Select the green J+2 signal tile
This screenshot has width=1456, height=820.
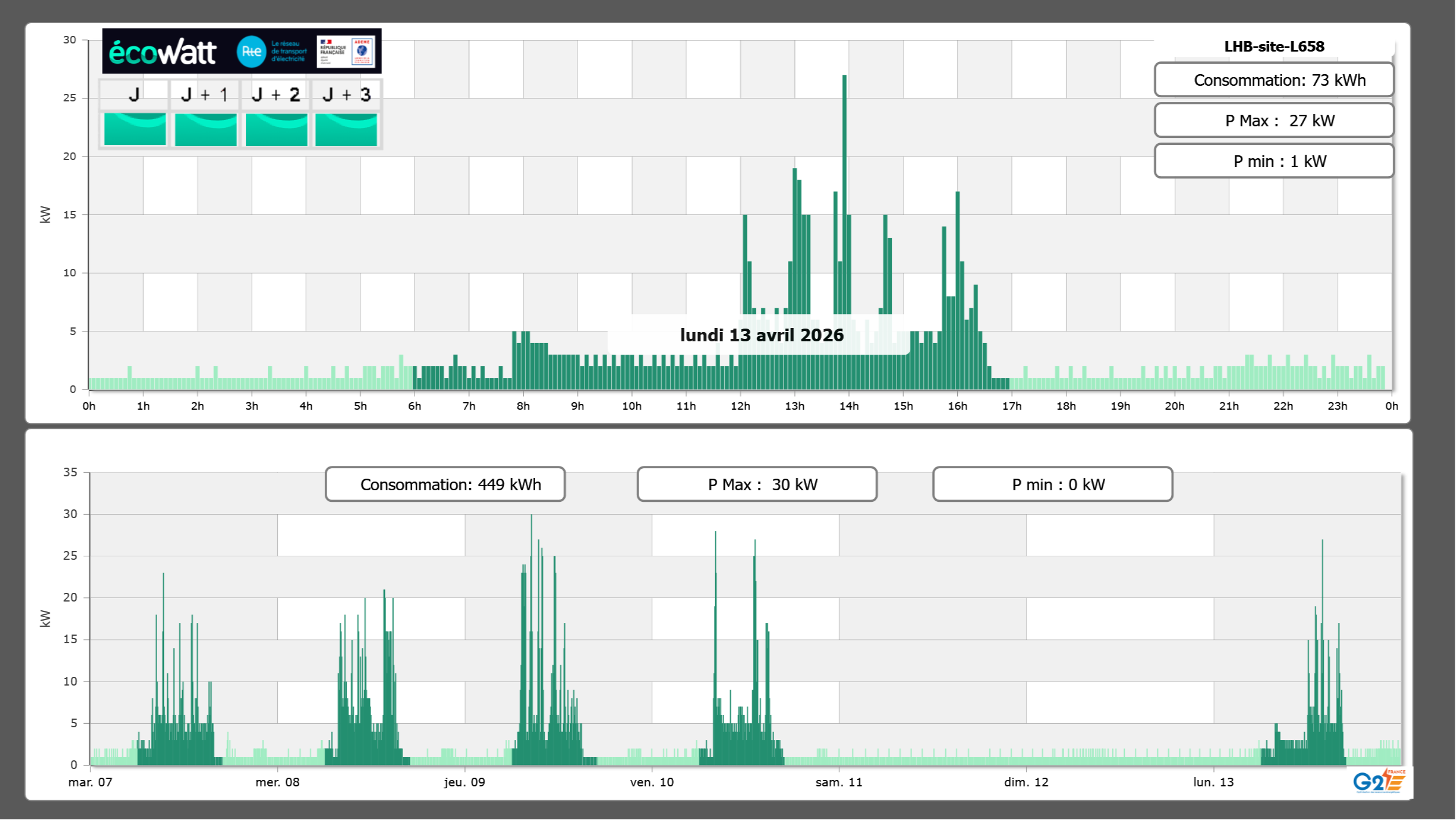click(276, 129)
